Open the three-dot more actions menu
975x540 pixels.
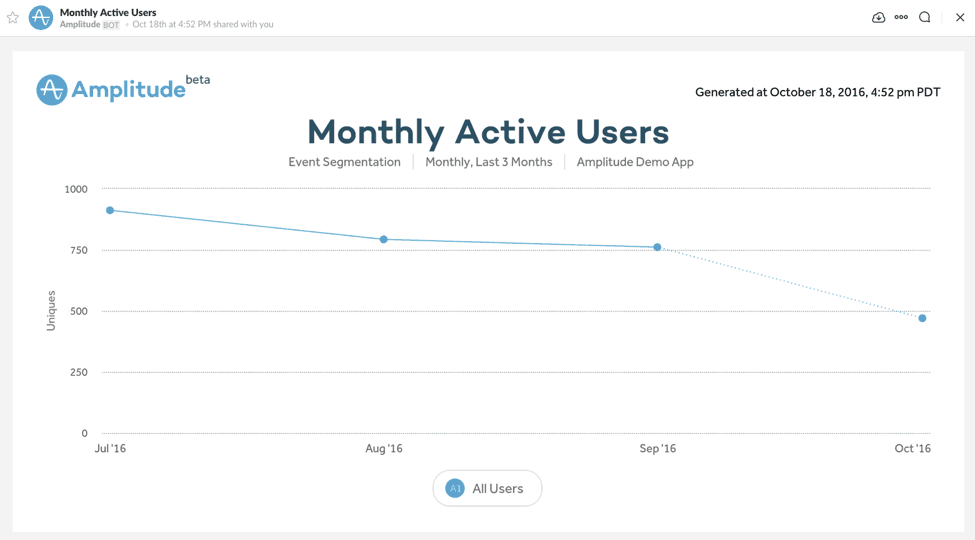(901, 18)
